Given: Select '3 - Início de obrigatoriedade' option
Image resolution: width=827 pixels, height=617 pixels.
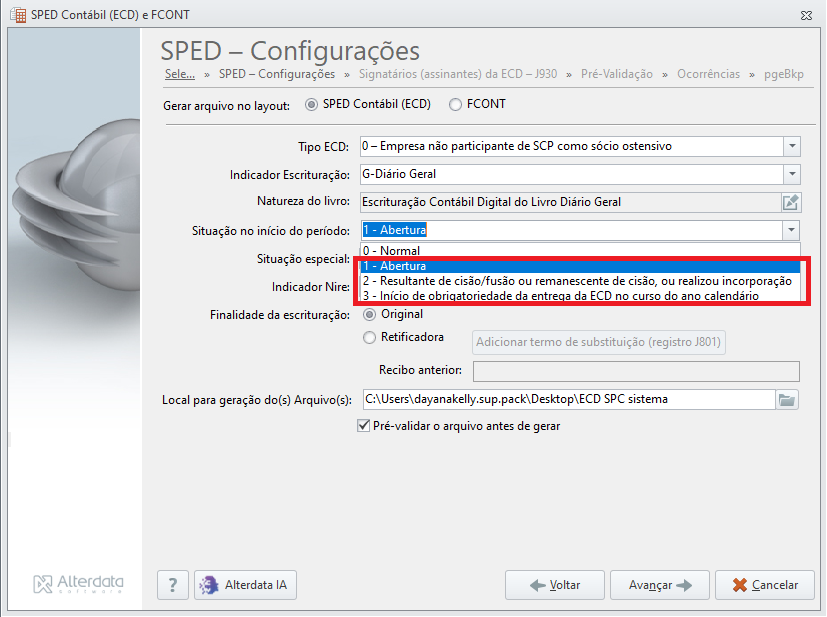Looking at the screenshot, I should point(580,296).
